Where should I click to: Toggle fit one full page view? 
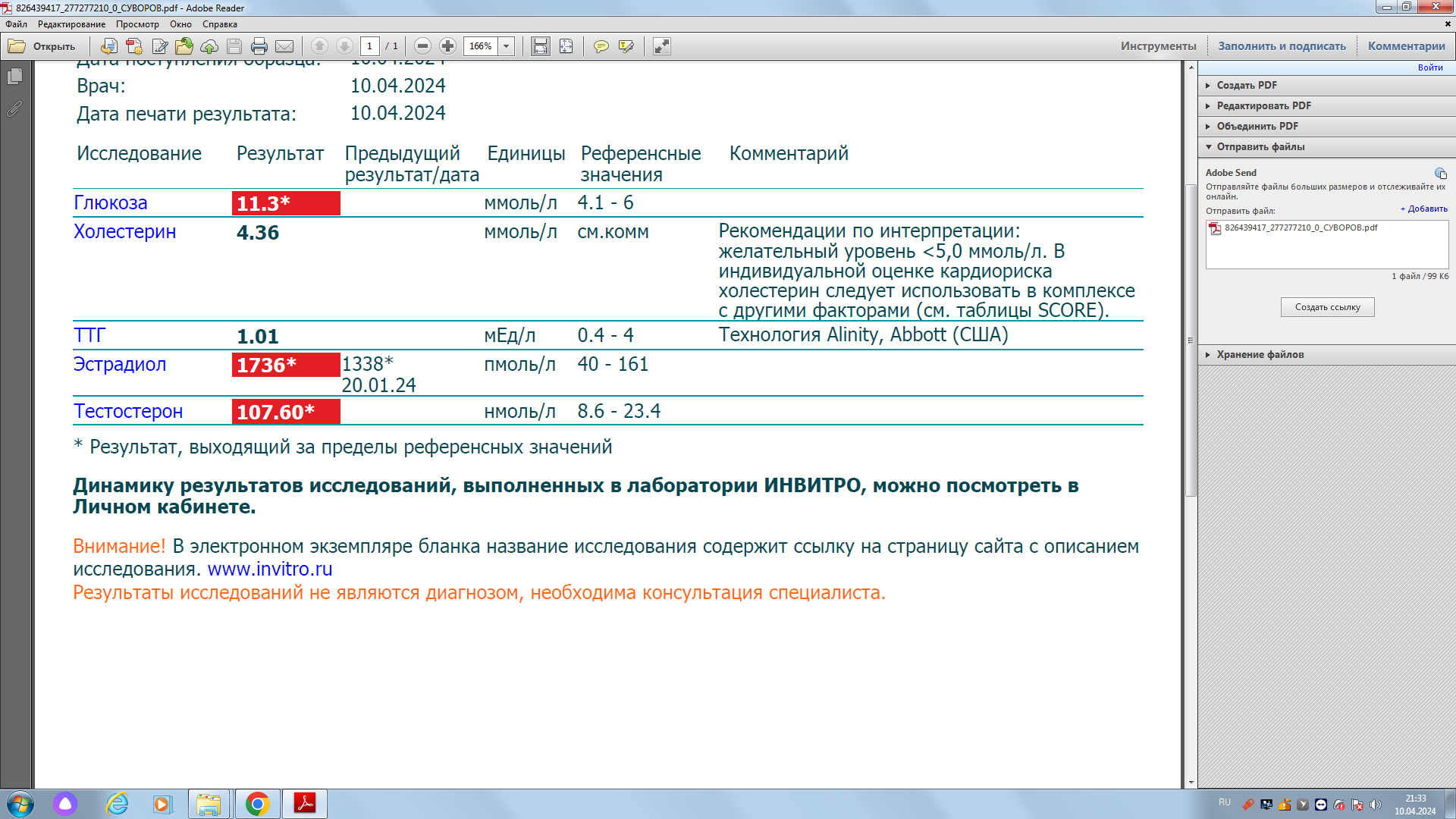566,46
